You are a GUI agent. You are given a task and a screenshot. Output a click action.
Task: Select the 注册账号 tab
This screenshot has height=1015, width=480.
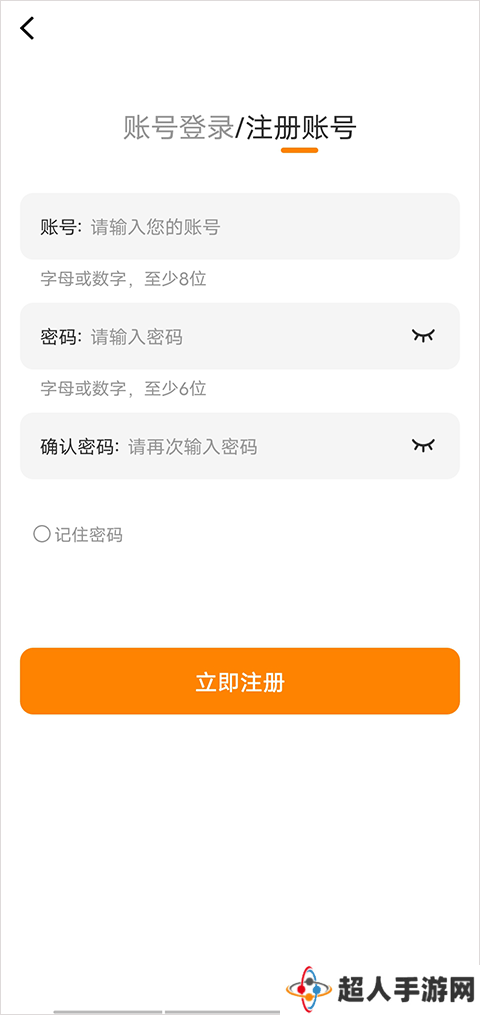[301, 128]
